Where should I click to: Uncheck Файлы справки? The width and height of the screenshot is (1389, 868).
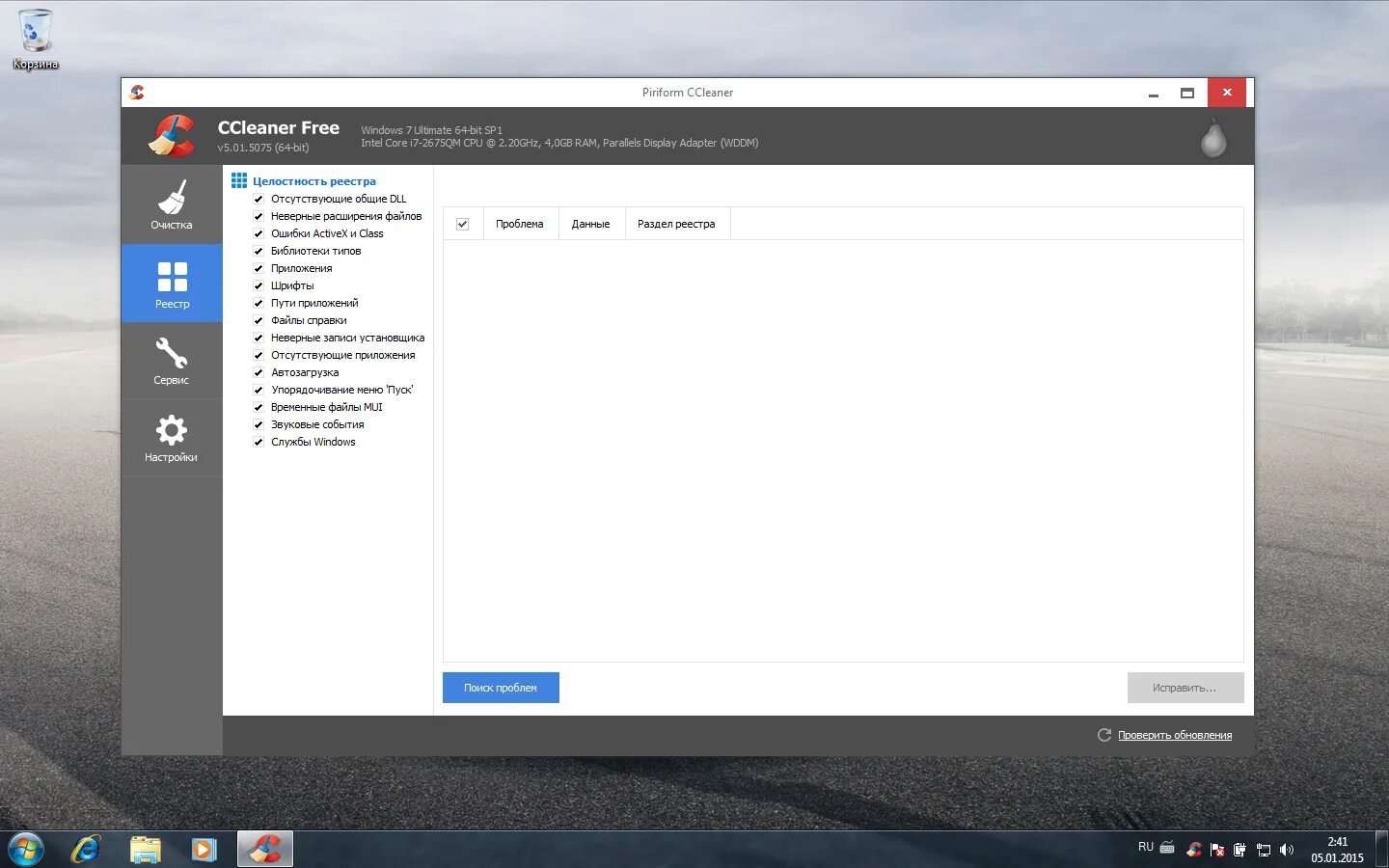259,320
